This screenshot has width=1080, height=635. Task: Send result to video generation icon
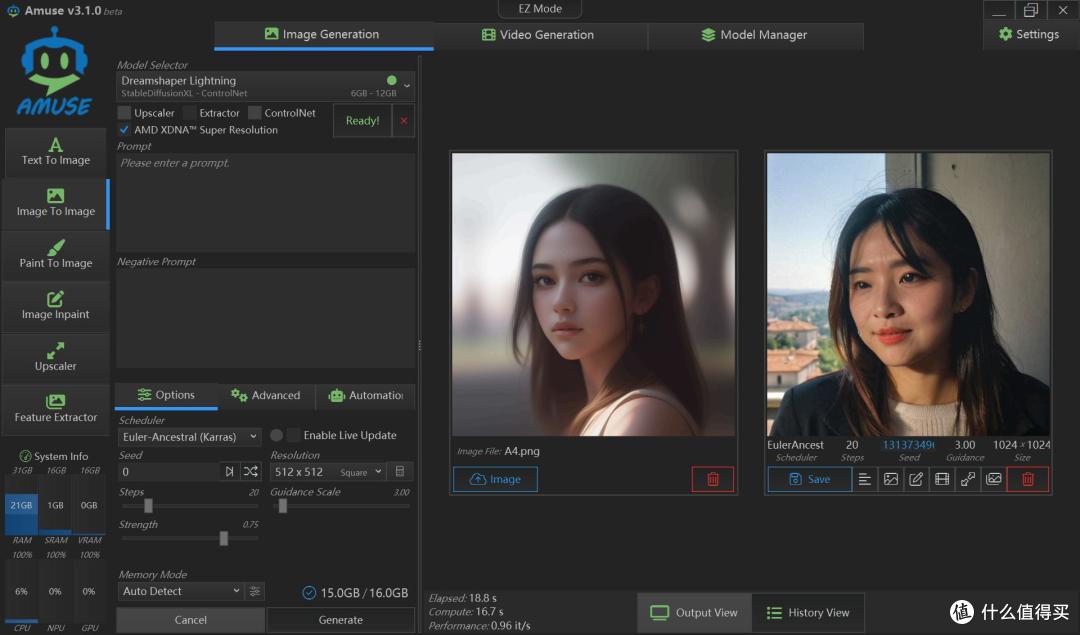[x=942, y=479]
